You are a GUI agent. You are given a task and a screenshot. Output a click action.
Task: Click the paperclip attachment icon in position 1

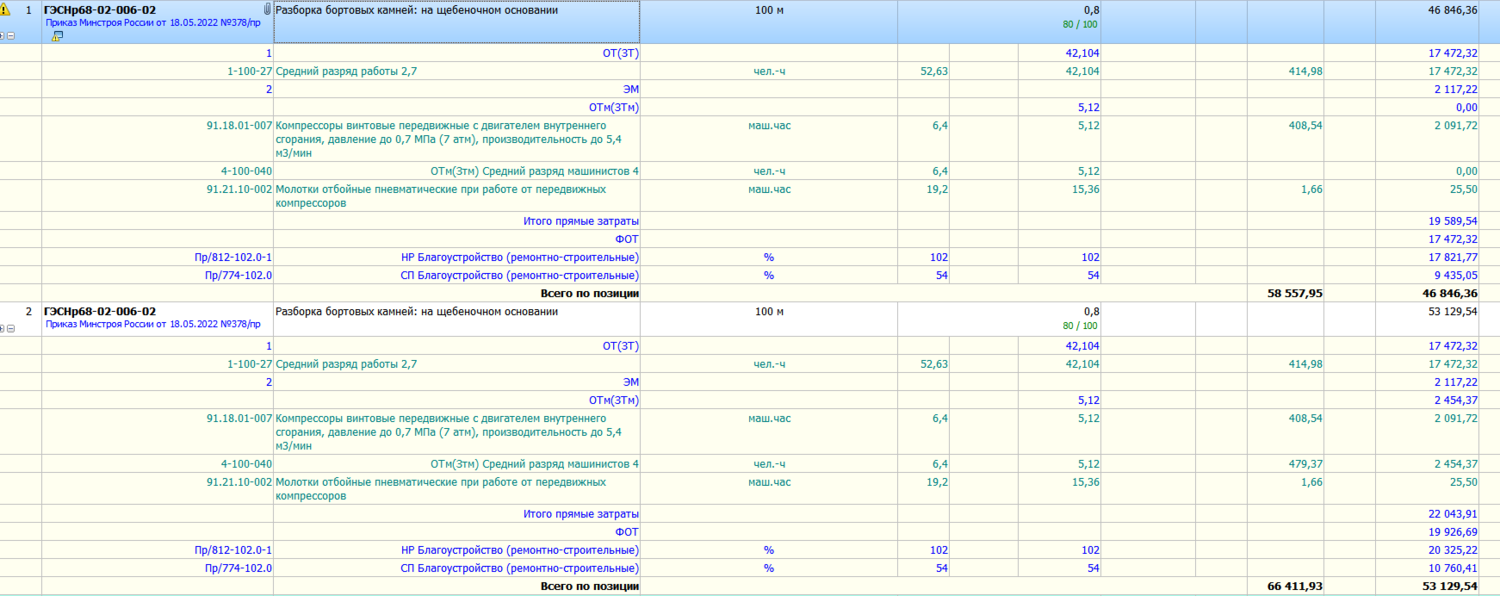click(267, 10)
